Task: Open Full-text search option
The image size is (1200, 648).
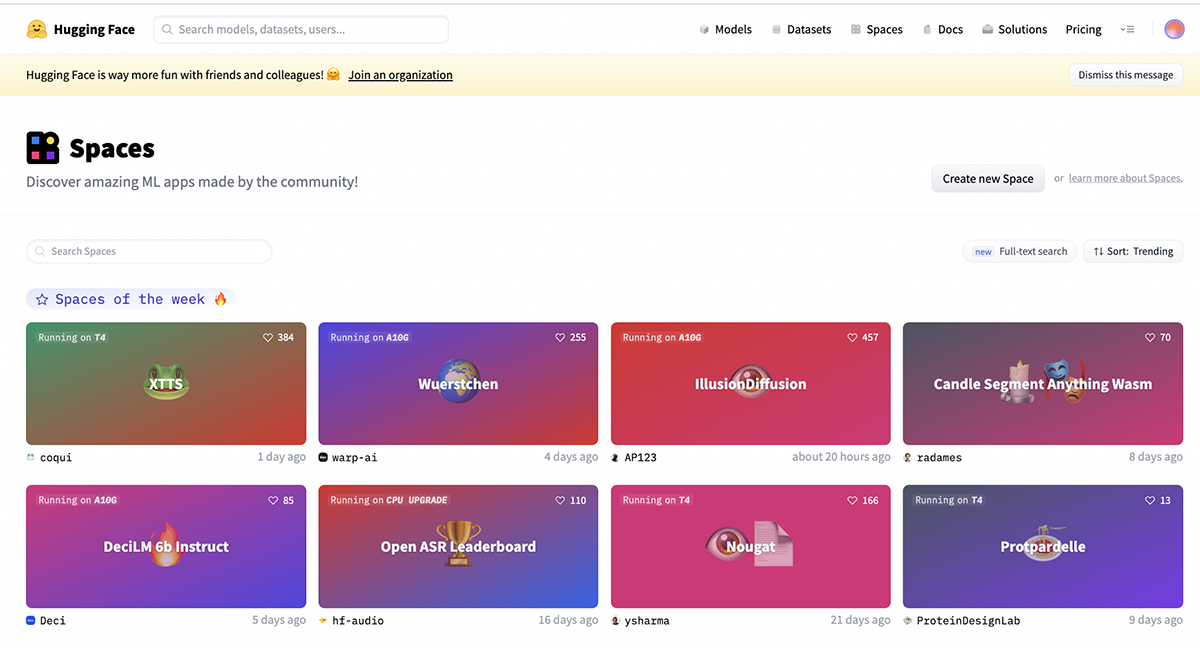Action: pyautogui.click(x=1018, y=251)
